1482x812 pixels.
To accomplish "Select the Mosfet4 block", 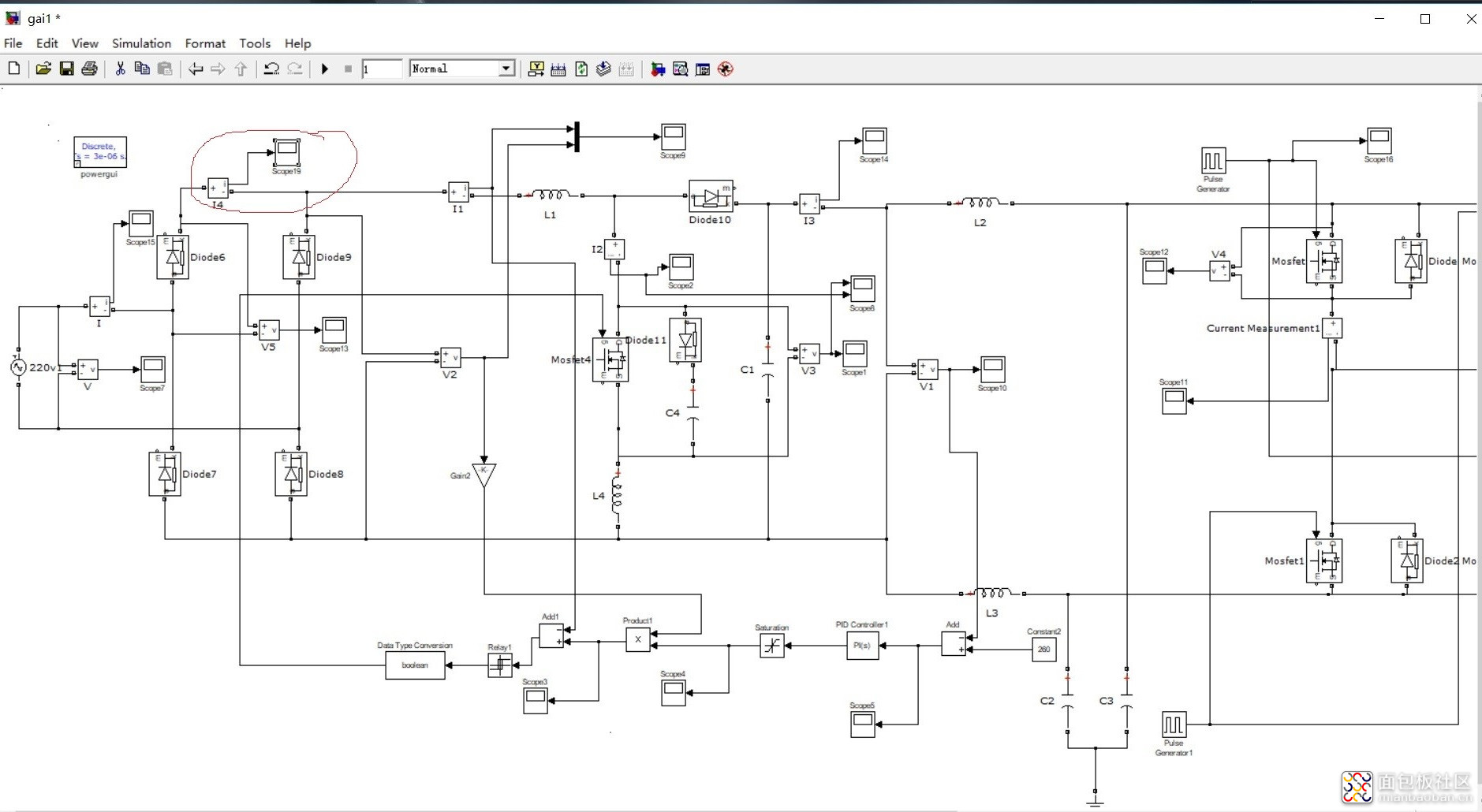I will pos(610,359).
